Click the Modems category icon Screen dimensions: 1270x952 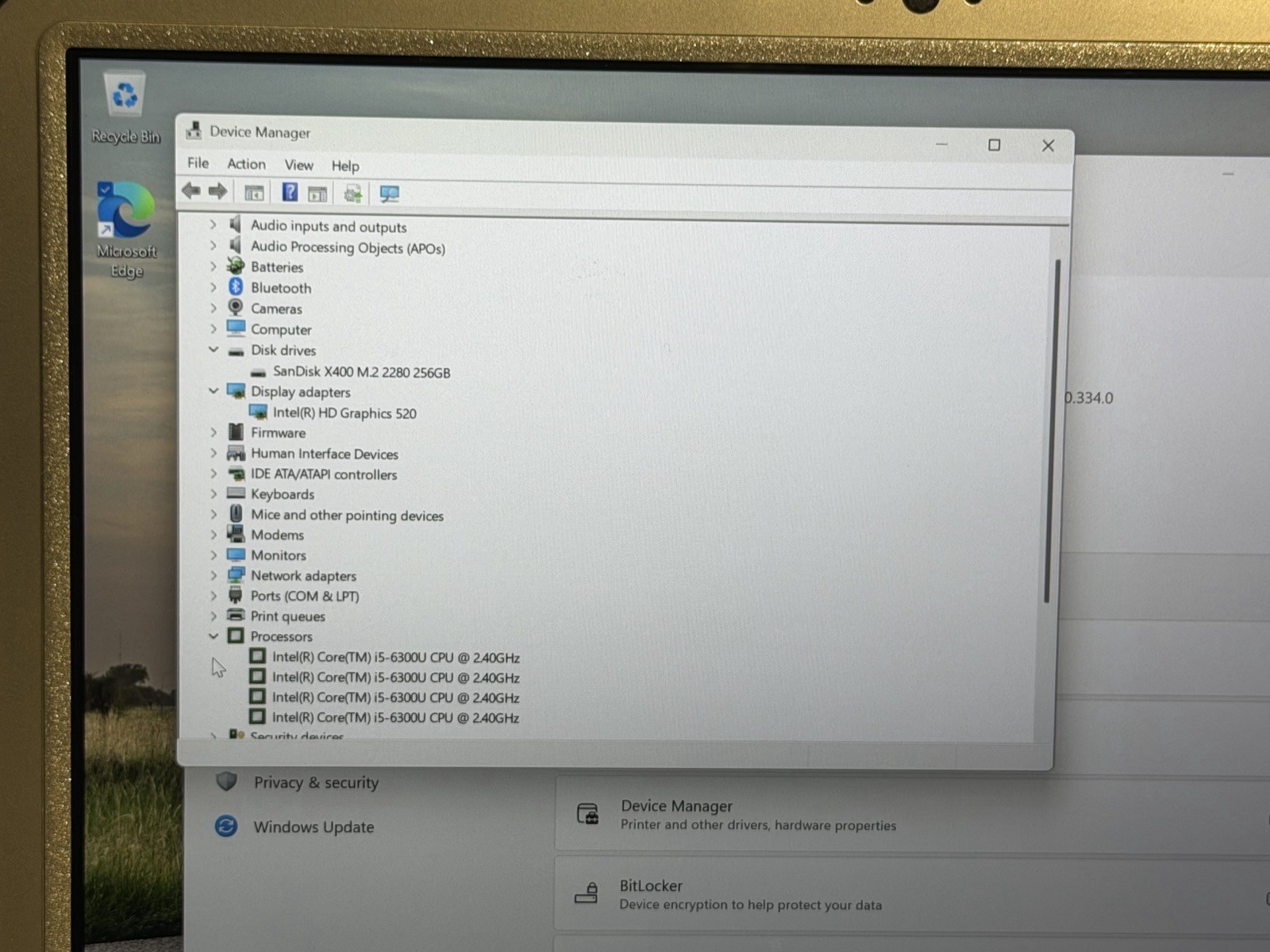point(236,533)
